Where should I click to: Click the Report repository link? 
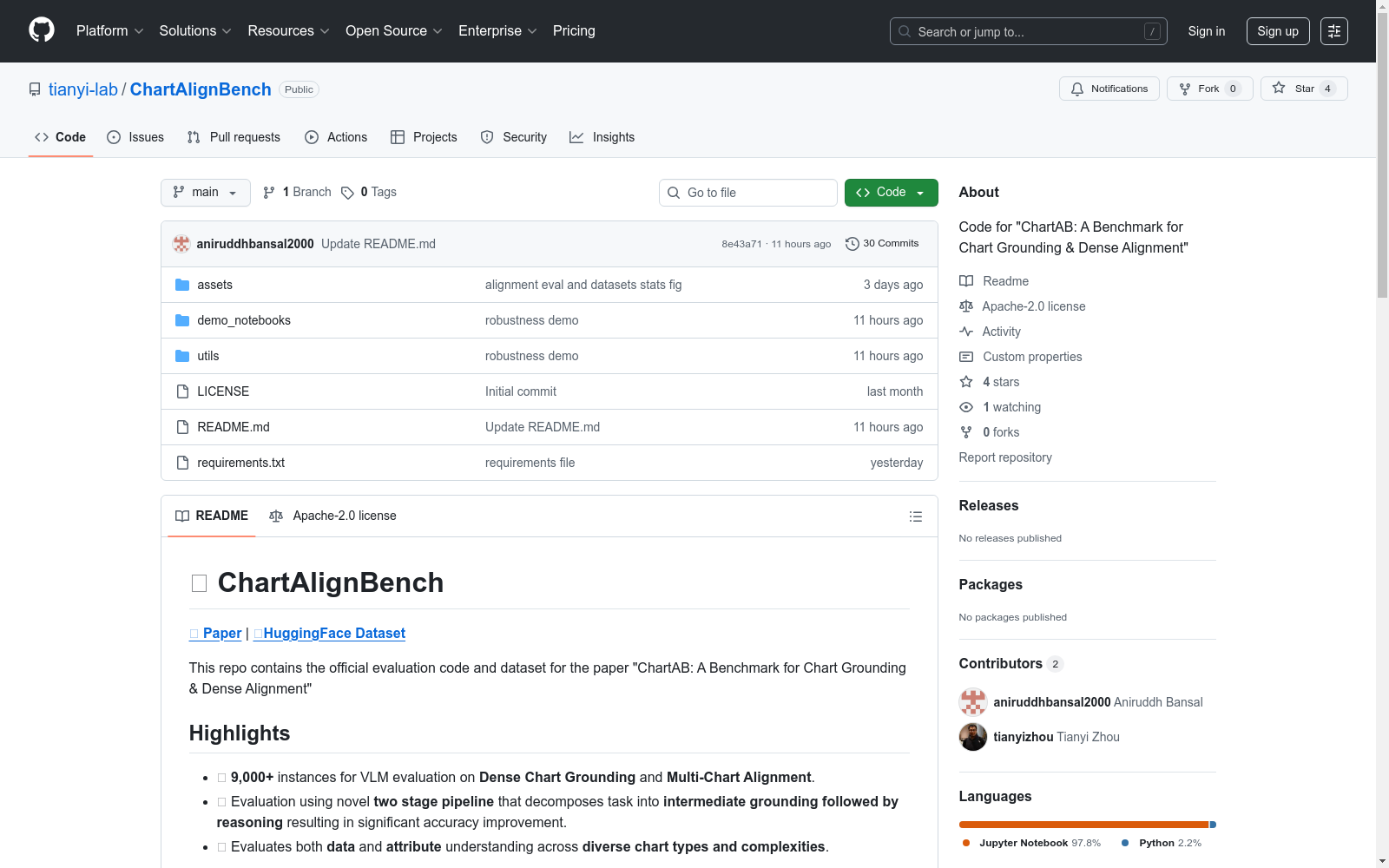click(1005, 457)
